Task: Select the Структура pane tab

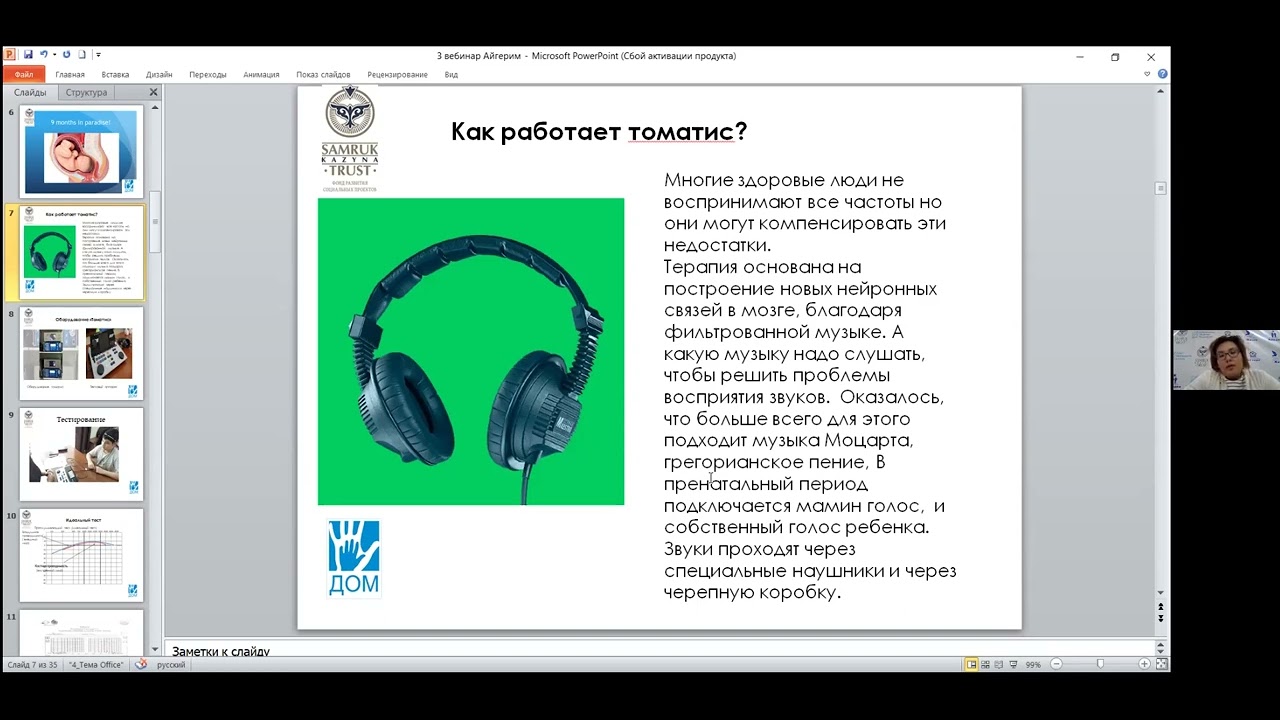Action: (x=86, y=92)
